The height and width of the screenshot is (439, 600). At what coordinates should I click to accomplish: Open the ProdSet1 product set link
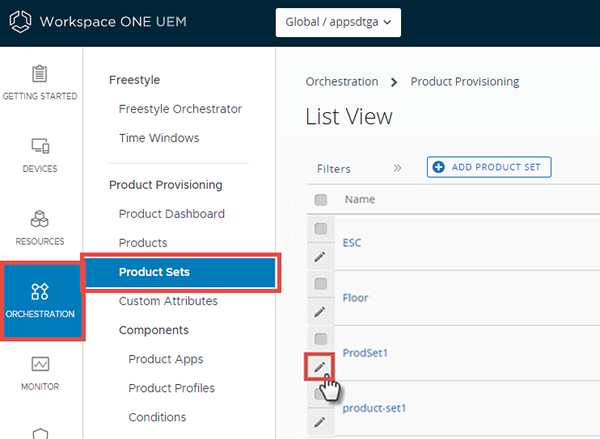pos(365,353)
